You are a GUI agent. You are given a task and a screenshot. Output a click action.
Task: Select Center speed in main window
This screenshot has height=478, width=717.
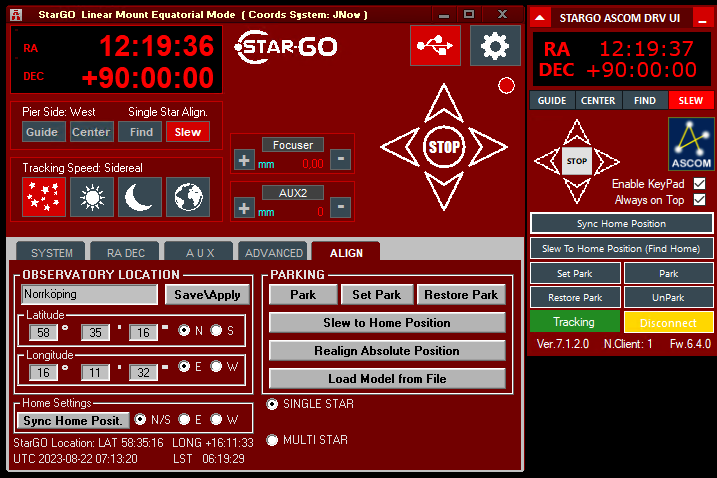tap(91, 132)
